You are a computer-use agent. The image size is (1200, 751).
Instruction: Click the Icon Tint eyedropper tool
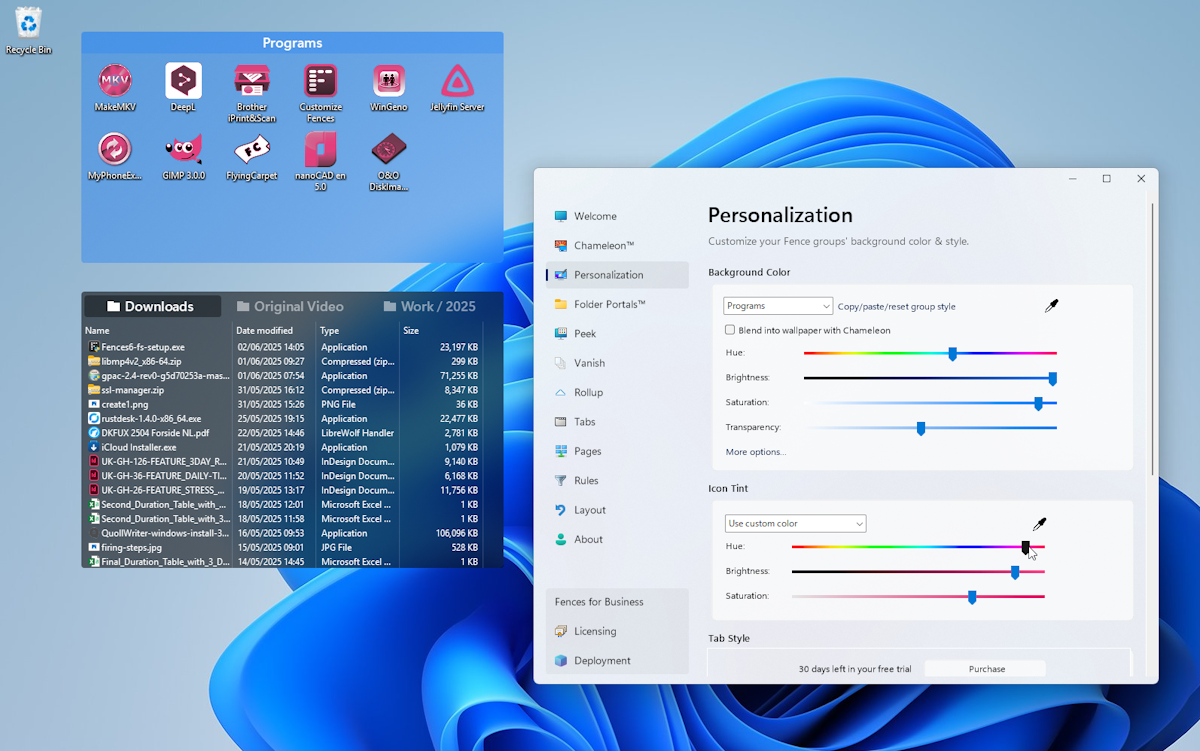tap(1040, 524)
